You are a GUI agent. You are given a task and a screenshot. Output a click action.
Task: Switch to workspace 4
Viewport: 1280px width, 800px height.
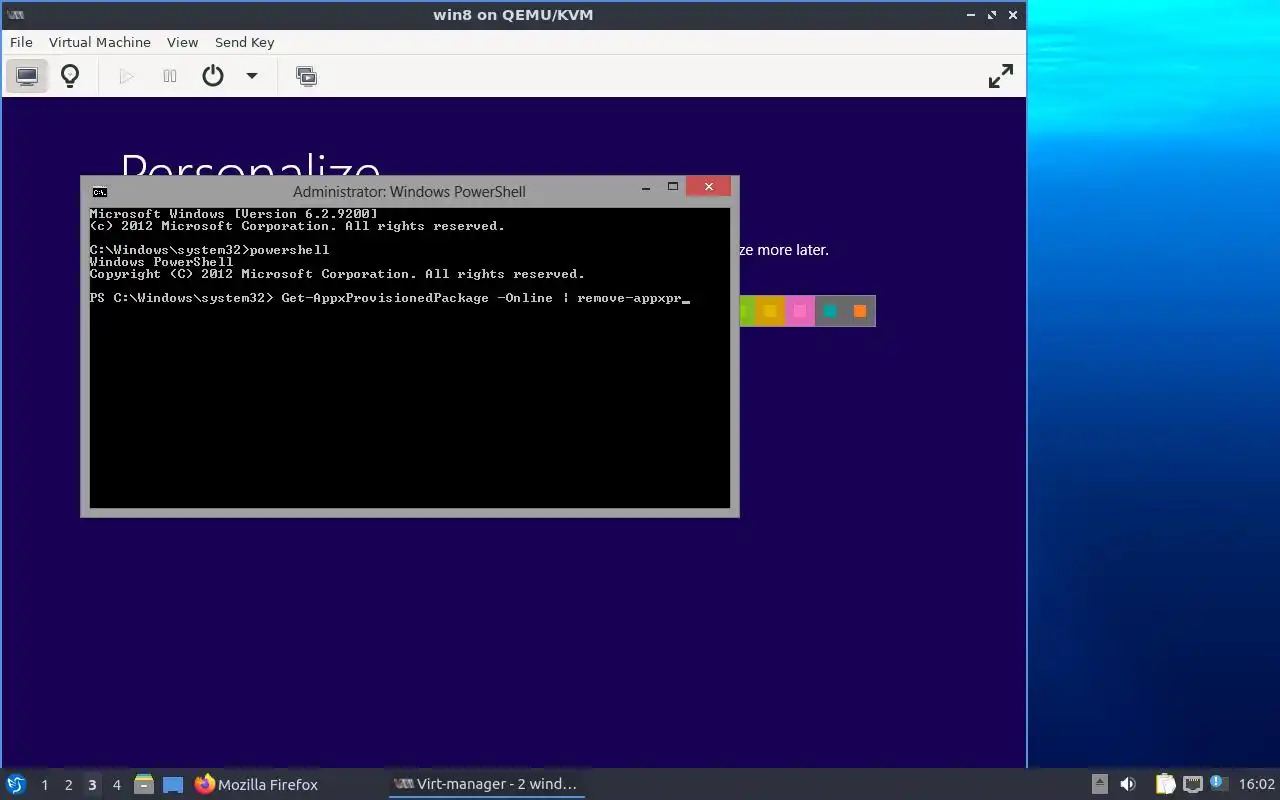[x=116, y=785]
